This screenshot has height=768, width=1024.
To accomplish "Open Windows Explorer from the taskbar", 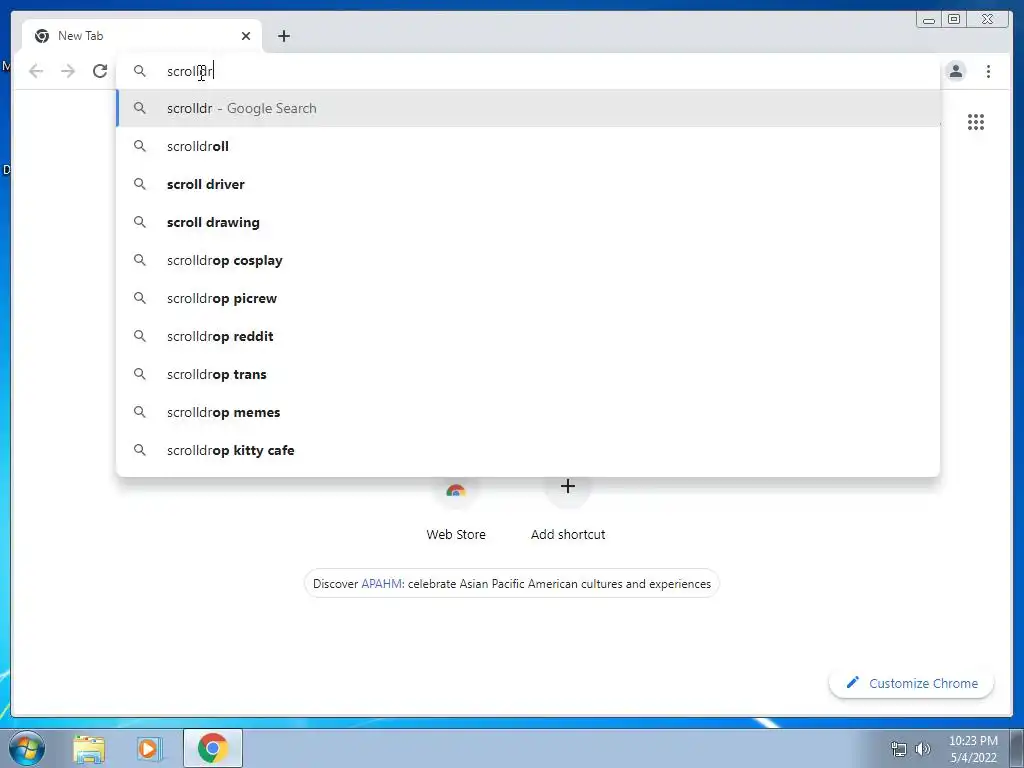I will click(x=89, y=749).
